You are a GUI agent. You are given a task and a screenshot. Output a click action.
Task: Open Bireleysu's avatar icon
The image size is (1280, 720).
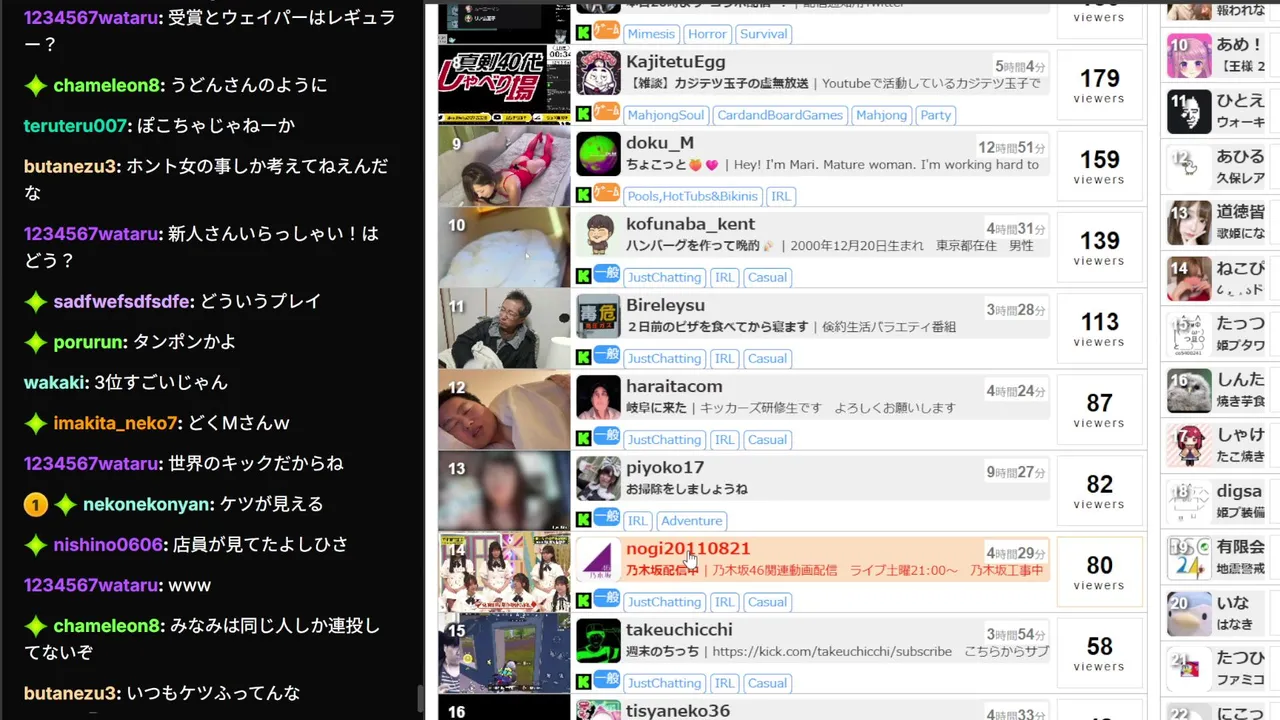(x=598, y=316)
